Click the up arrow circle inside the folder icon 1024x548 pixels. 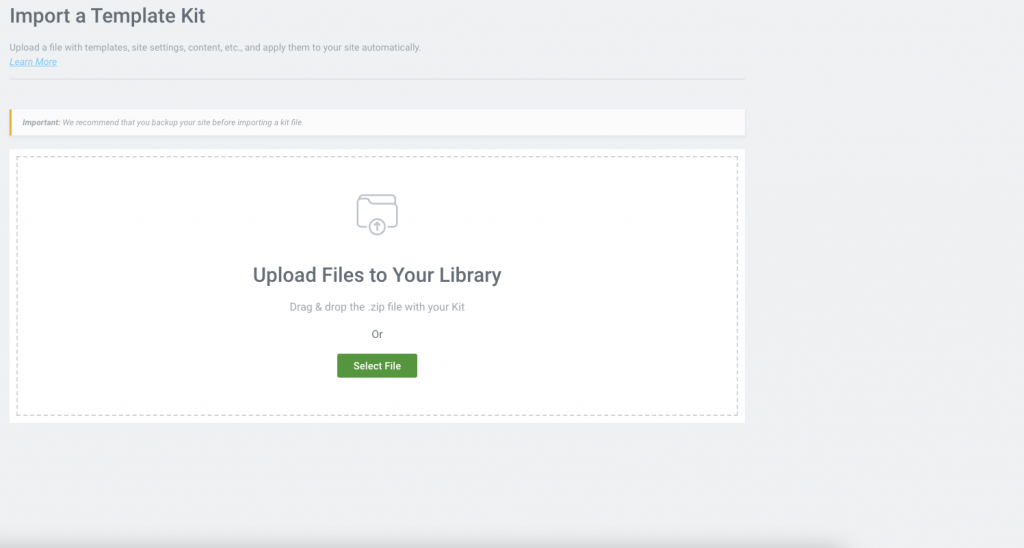click(377, 227)
